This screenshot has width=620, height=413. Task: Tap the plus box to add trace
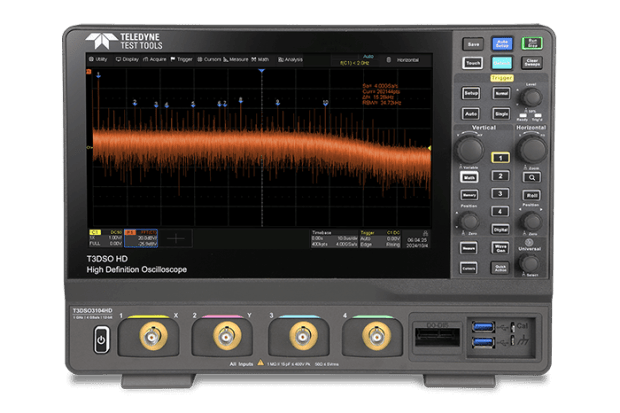click(176, 238)
